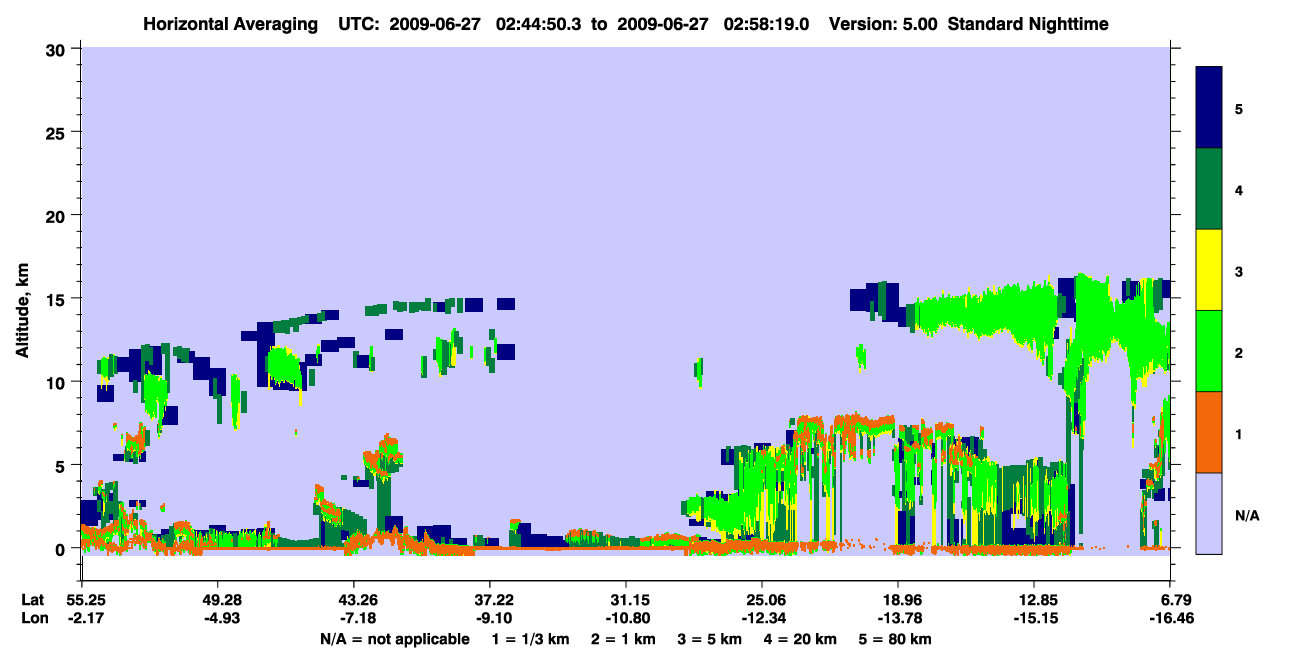Click the yellow colorbar segment labeled 3
The image size is (1300, 667).
click(x=1209, y=270)
